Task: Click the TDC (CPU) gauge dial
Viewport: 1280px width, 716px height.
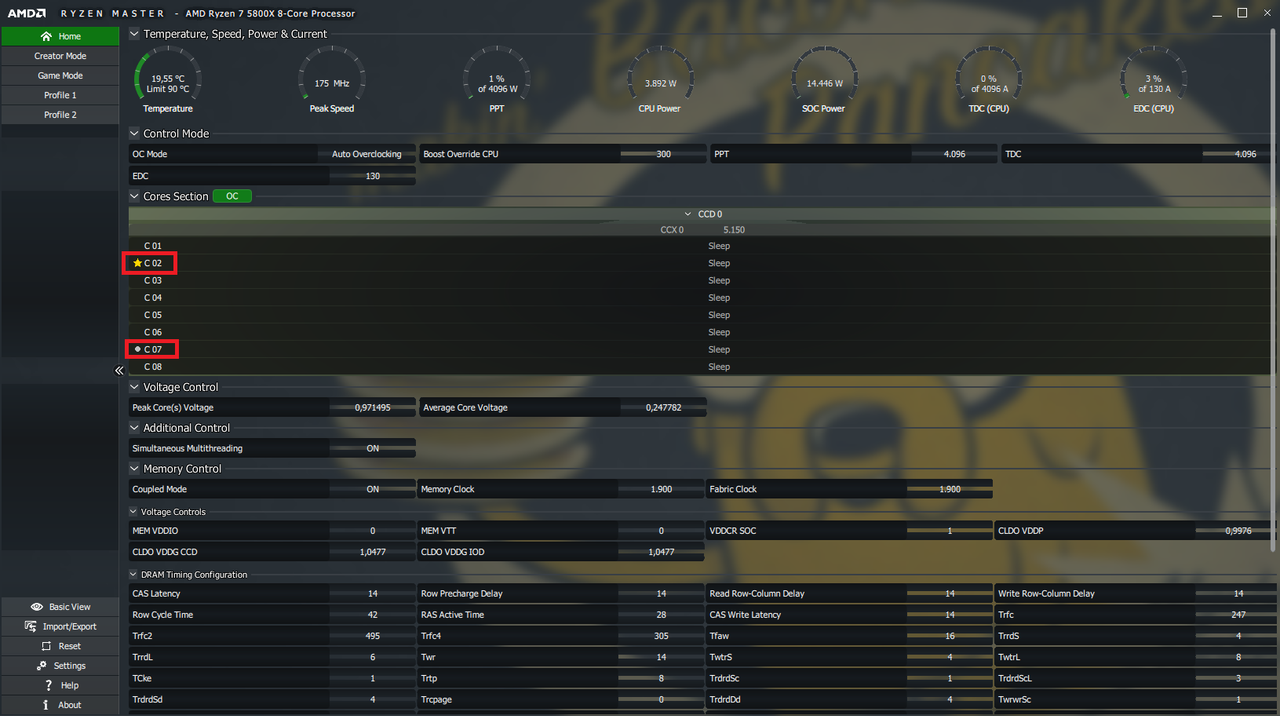Action: (989, 76)
